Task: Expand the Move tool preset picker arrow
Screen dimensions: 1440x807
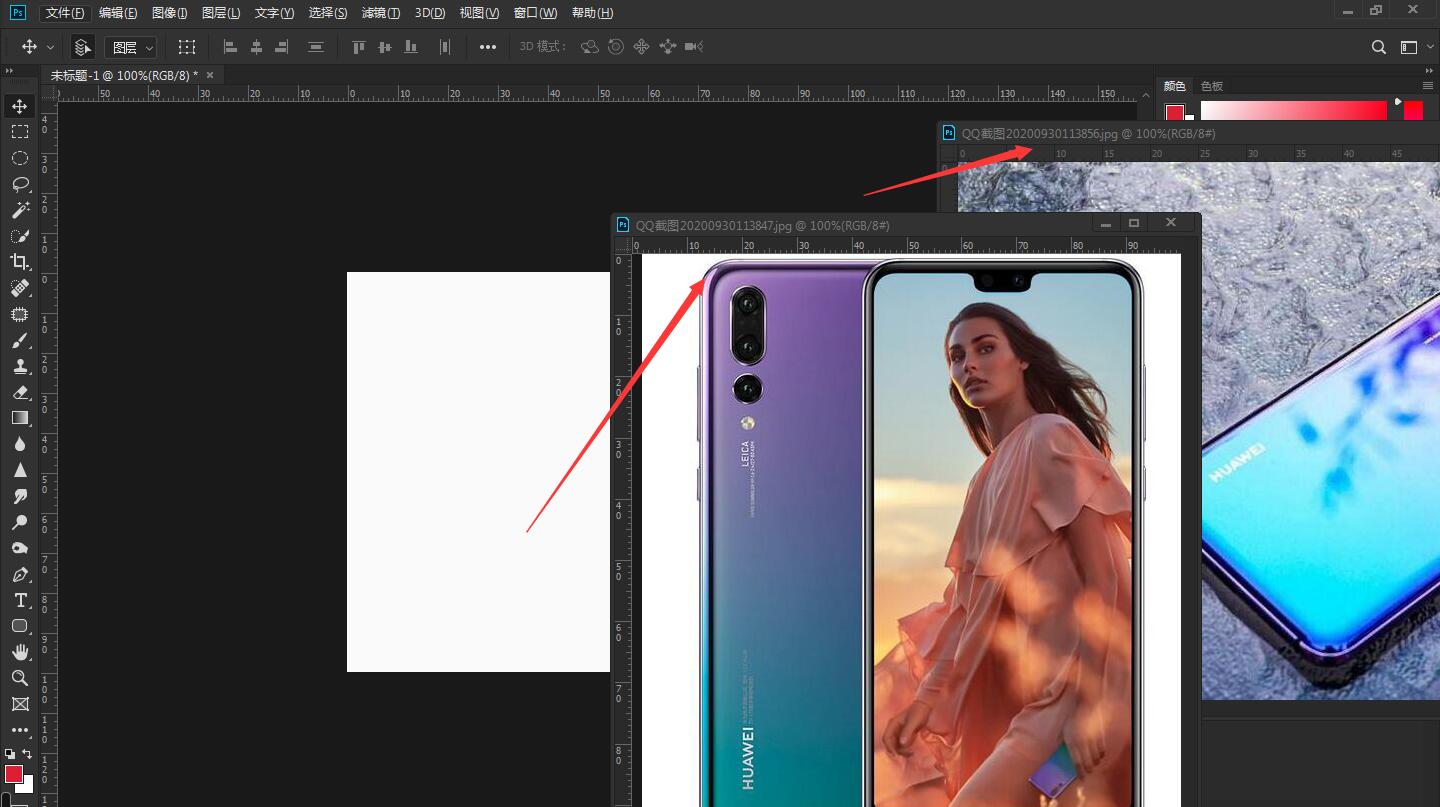Action: (50, 47)
